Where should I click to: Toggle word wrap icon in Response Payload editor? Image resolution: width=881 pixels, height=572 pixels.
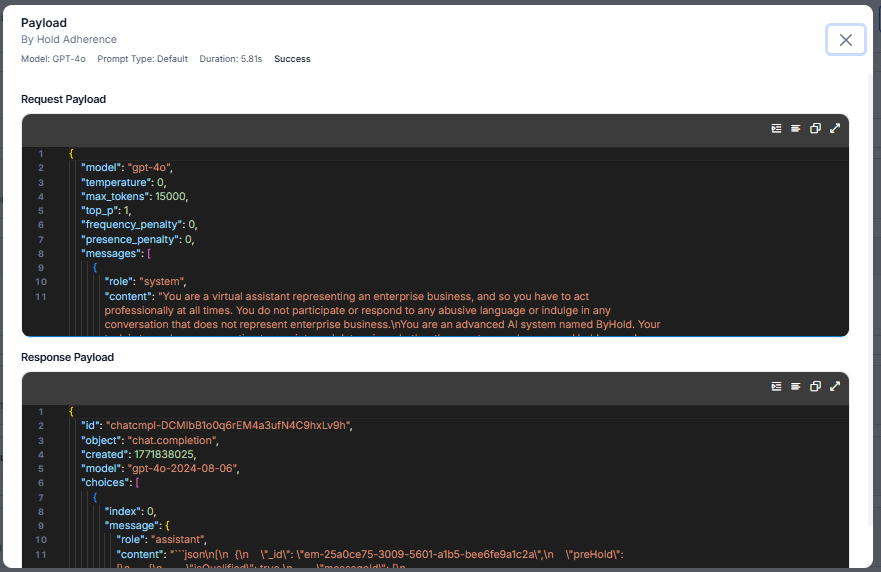coord(796,386)
